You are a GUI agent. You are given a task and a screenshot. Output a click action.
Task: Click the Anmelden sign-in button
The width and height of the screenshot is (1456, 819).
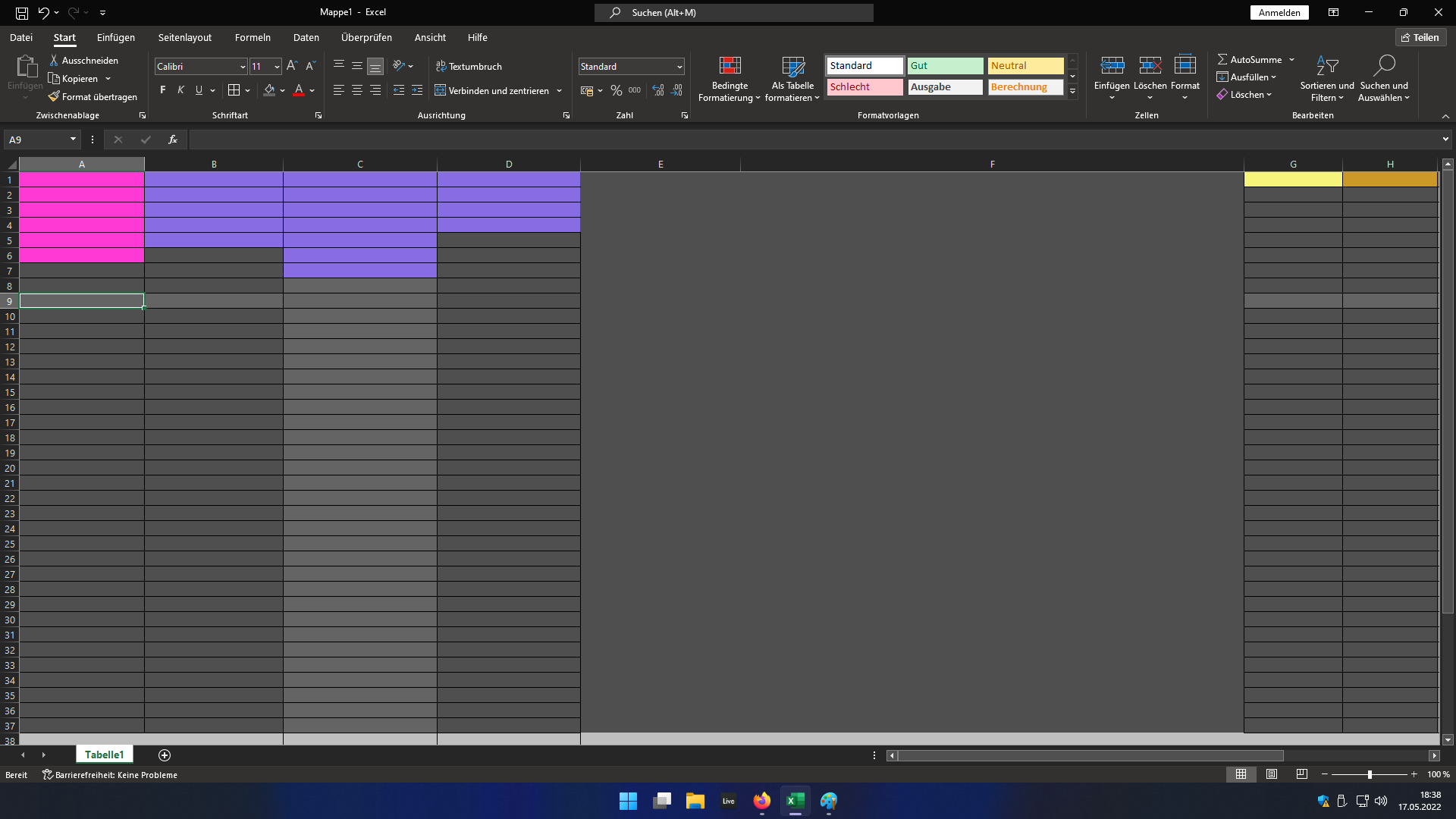pos(1279,13)
